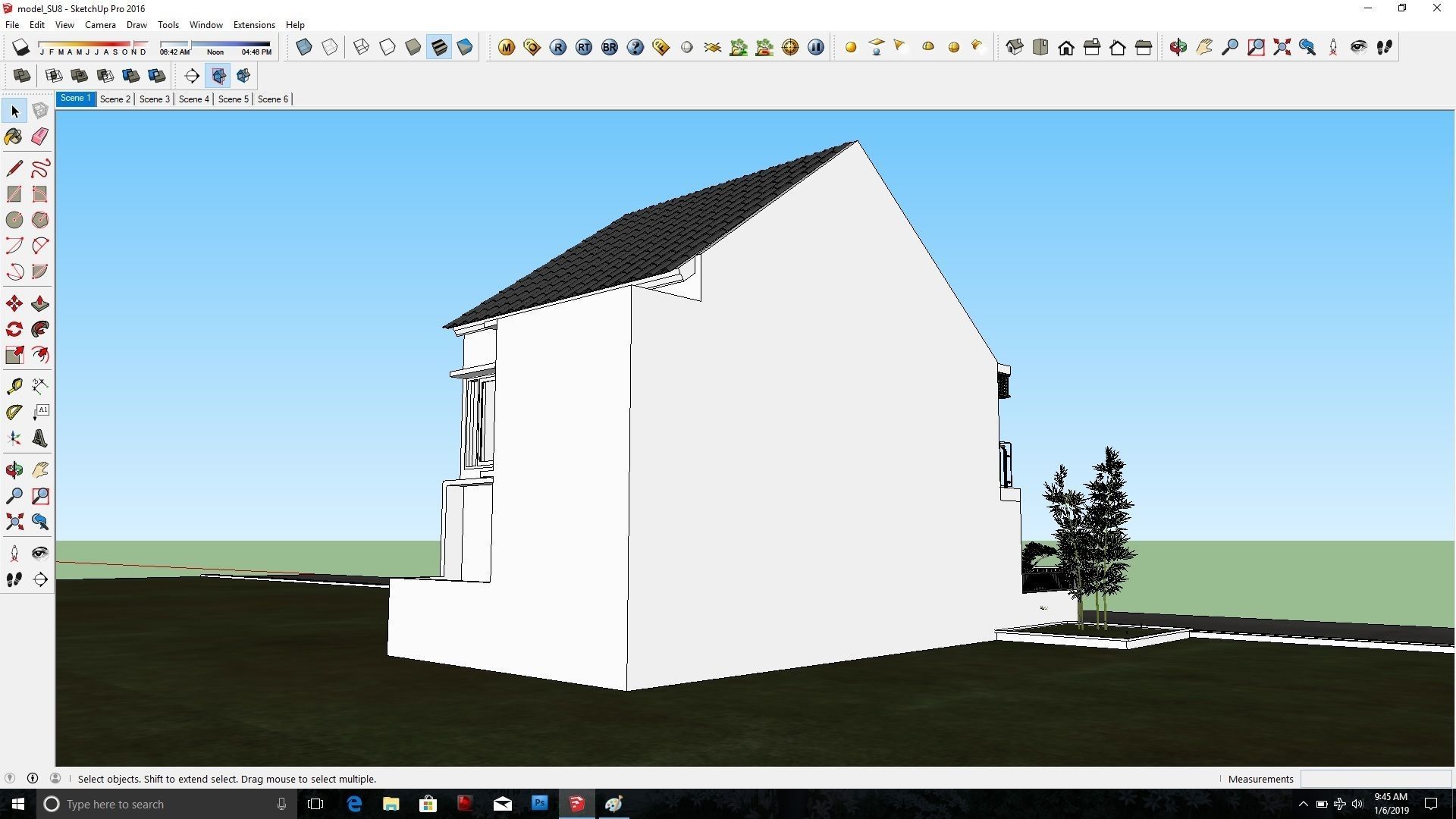The height and width of the screenshot is (819, 1456).
Task: Enable Shaded face style
Action: tap(413, 47)
